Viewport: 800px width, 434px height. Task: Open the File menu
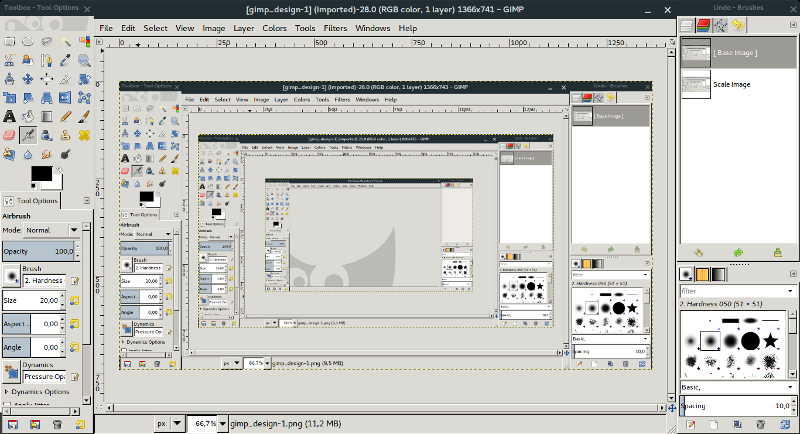tap(106, 28)
